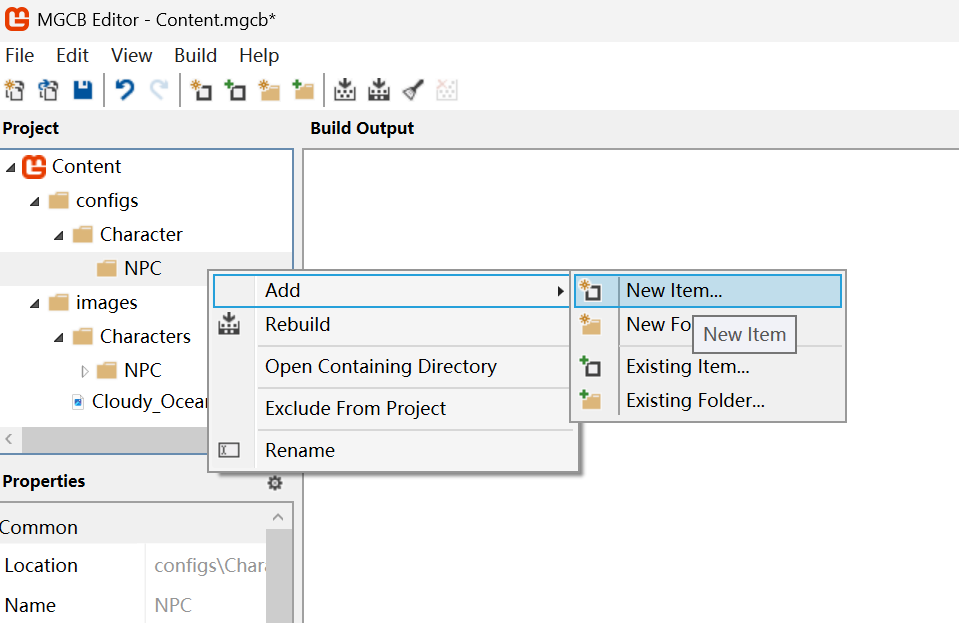Undo the last action
959x623 pixels.
(125, 90)
